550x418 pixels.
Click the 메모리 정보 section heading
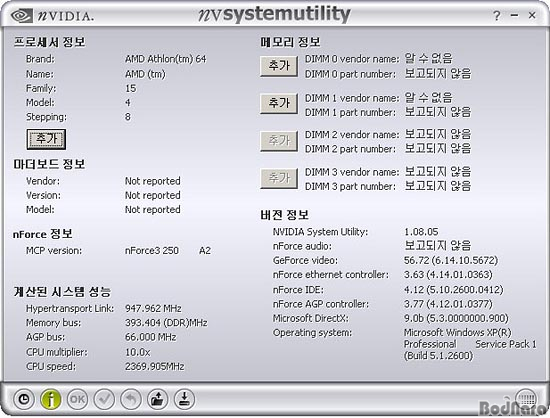[x=290, y=42]
